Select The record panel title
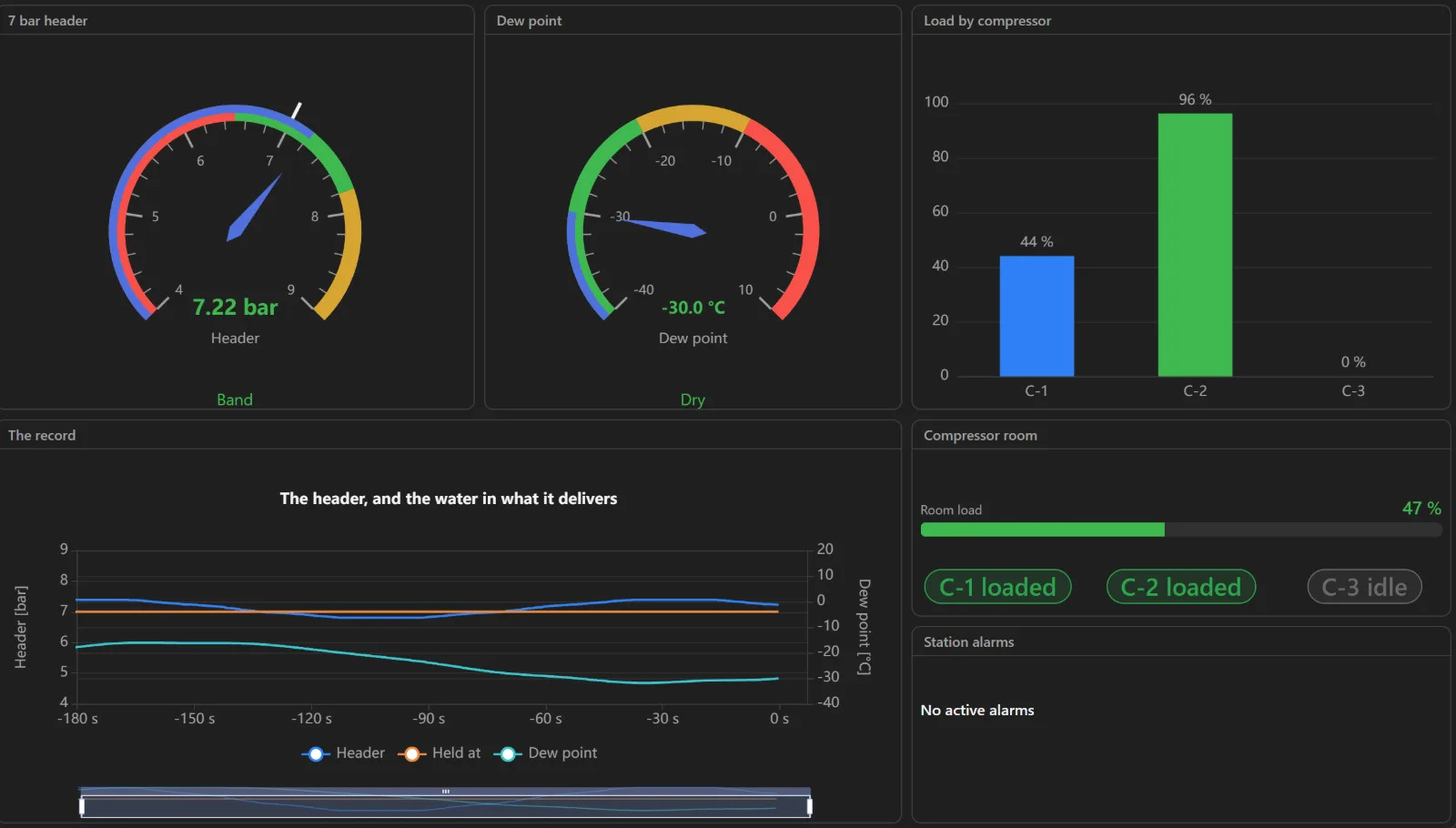Image resolution: width=1456 pixels, height=828 pixels. pyautogui.click(x=42, y=435)
